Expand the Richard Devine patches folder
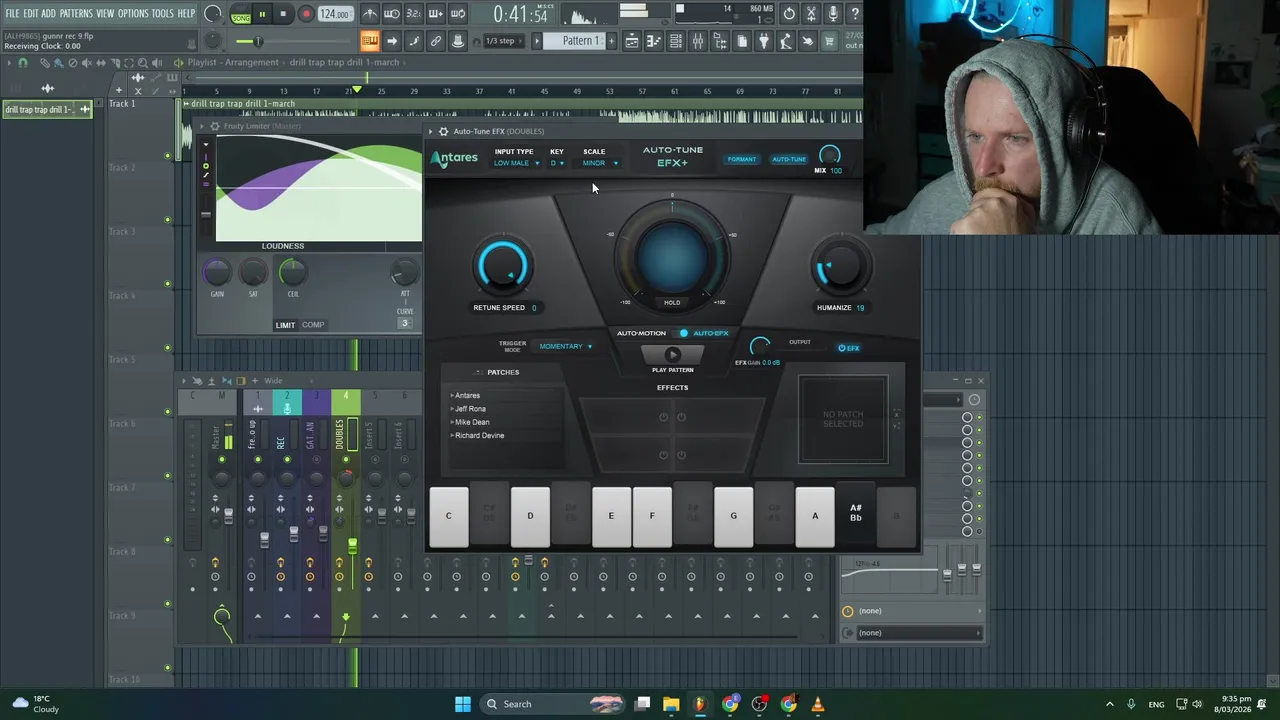1280x720 pixels. (x=478, y=435)
